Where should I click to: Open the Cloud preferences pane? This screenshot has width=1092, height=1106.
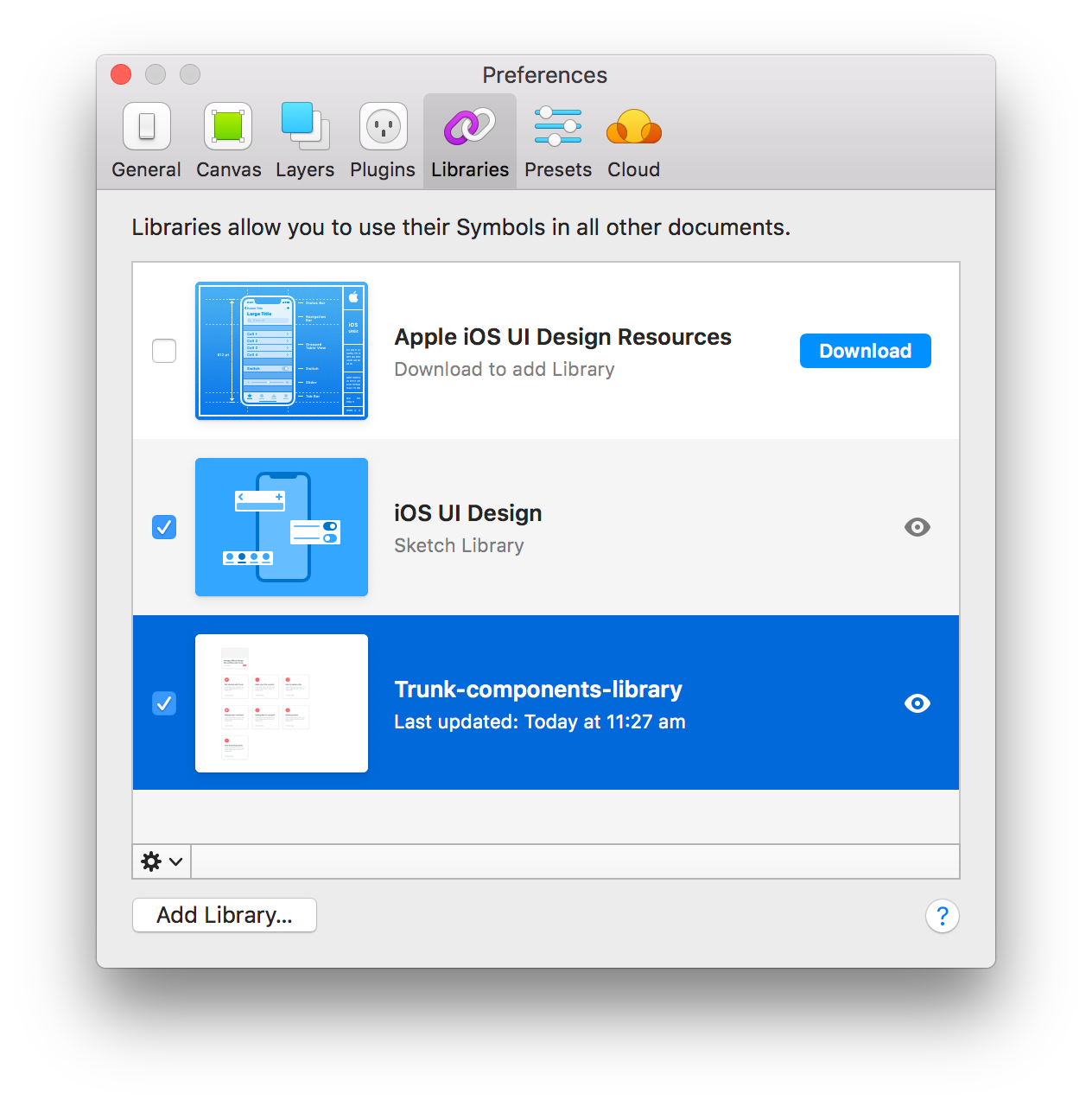633,142
